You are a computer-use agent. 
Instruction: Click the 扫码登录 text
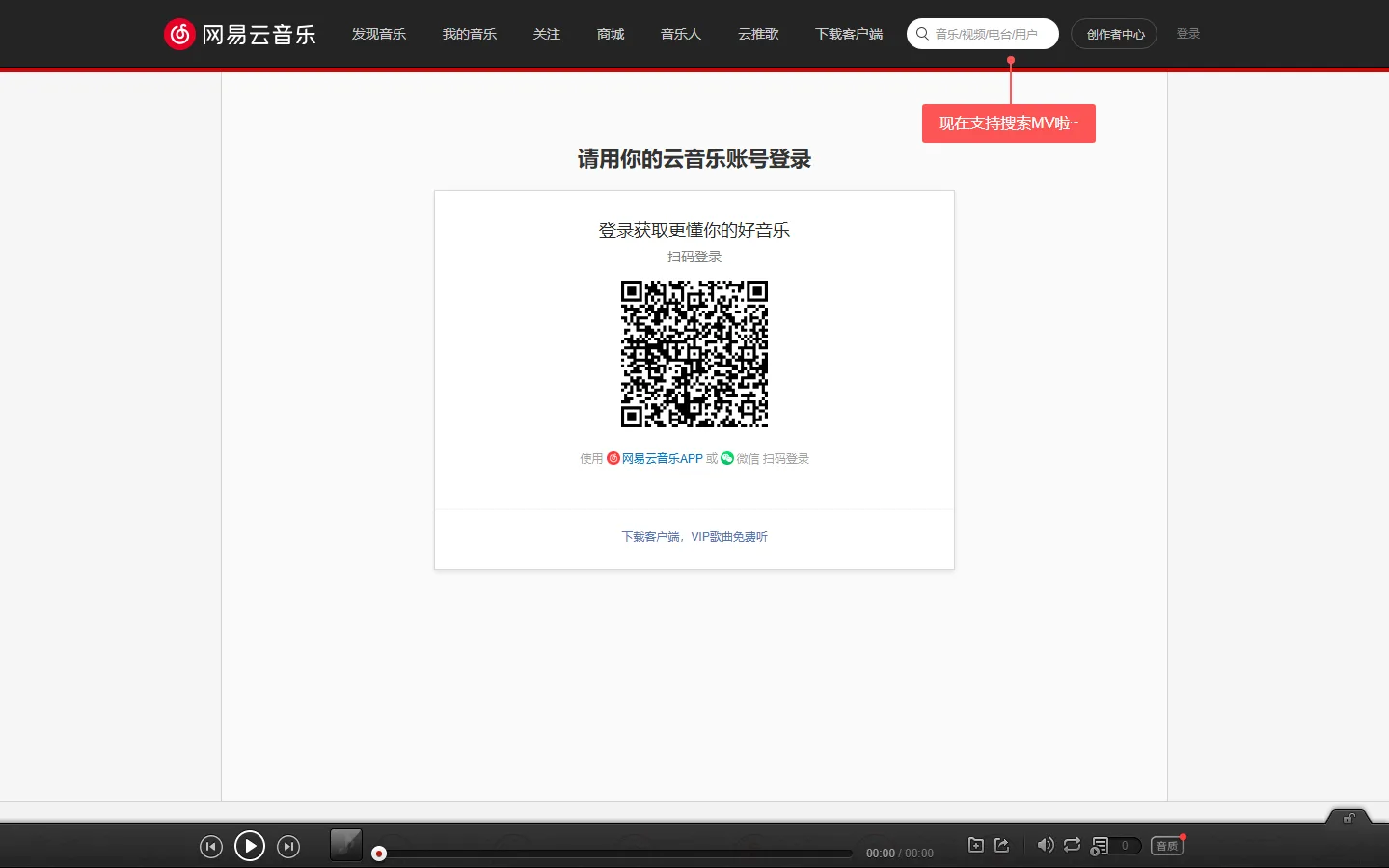pyautogui.click(x=694, y=257)
